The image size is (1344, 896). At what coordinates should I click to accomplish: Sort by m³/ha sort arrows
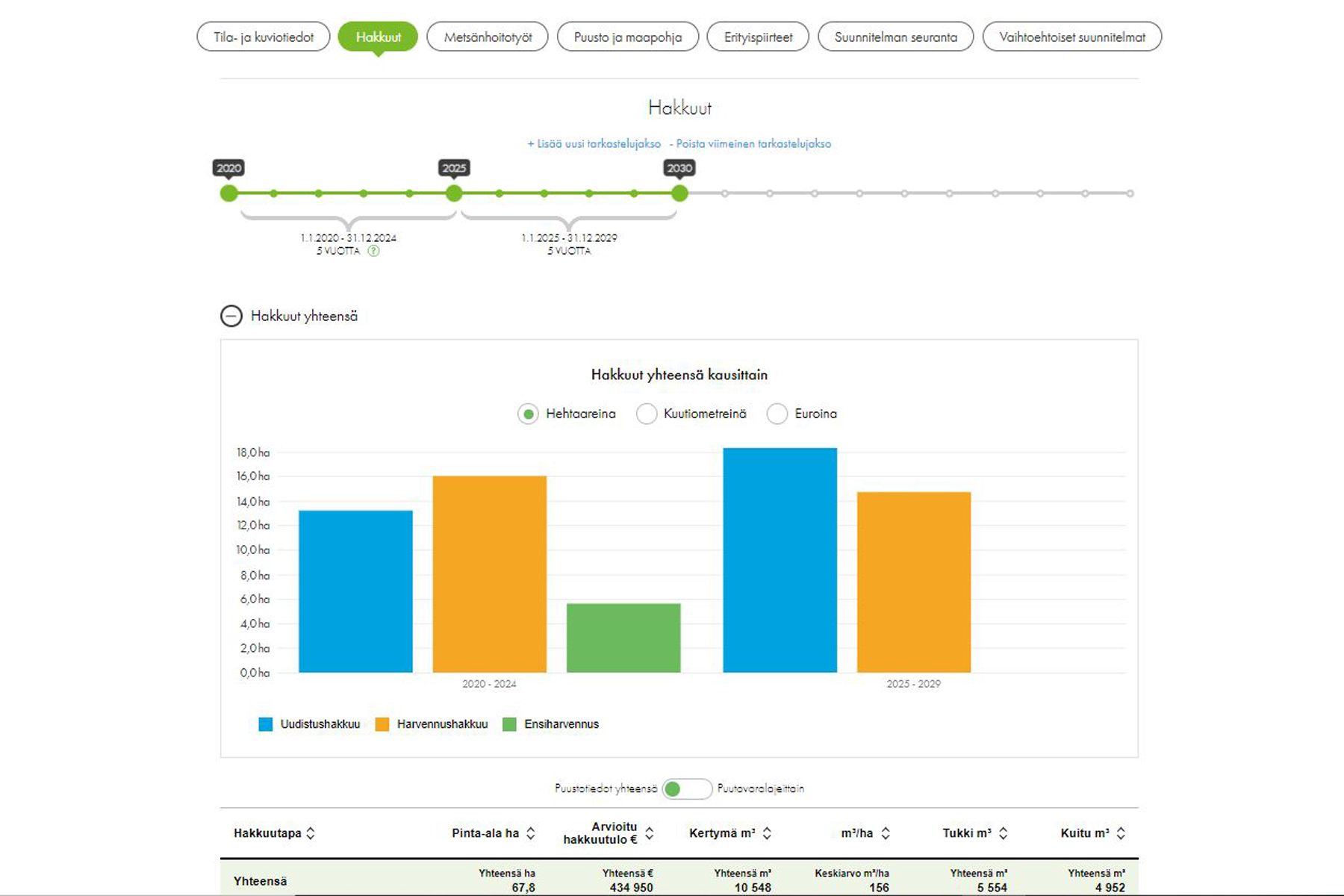(886, 833)
